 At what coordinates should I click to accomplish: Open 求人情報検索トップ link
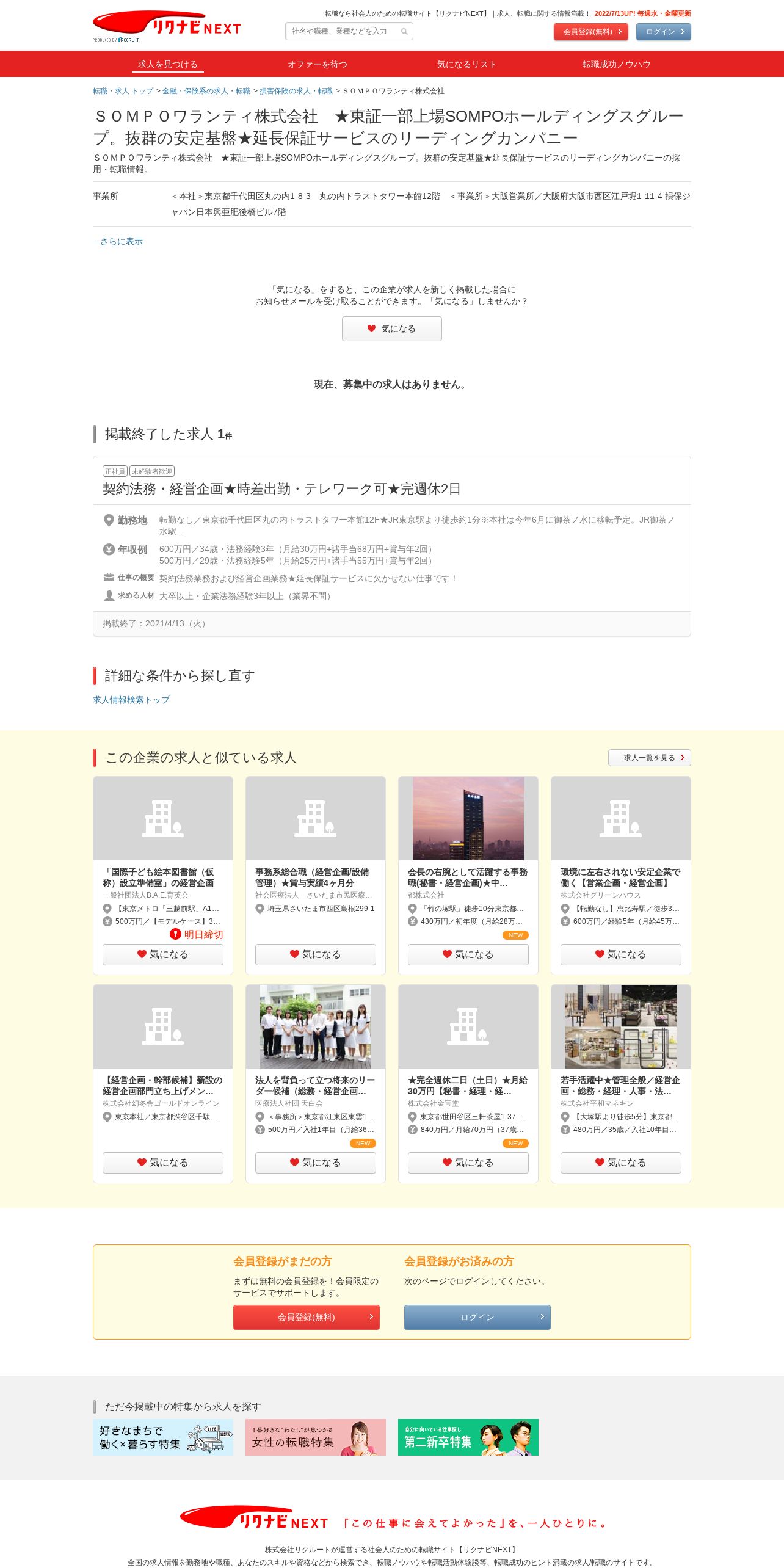point(131,700)
